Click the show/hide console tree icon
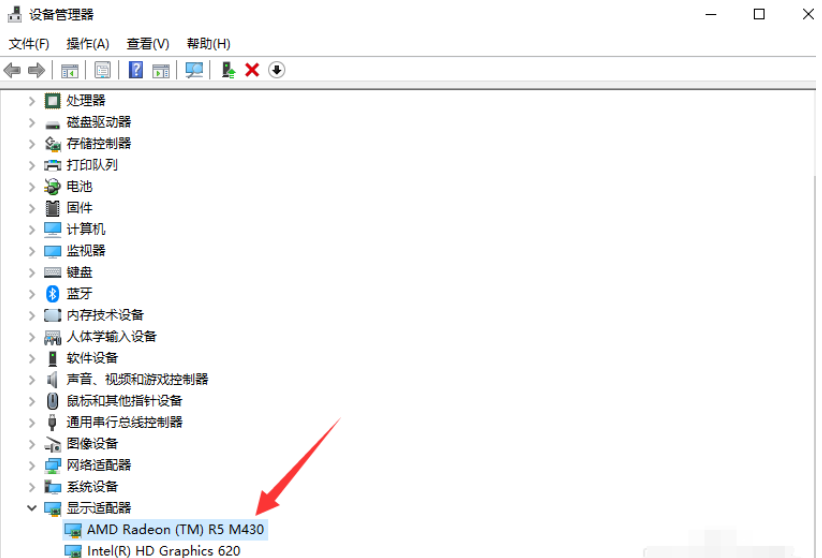This screenshot has width=822, height=558. pos(69,70)
